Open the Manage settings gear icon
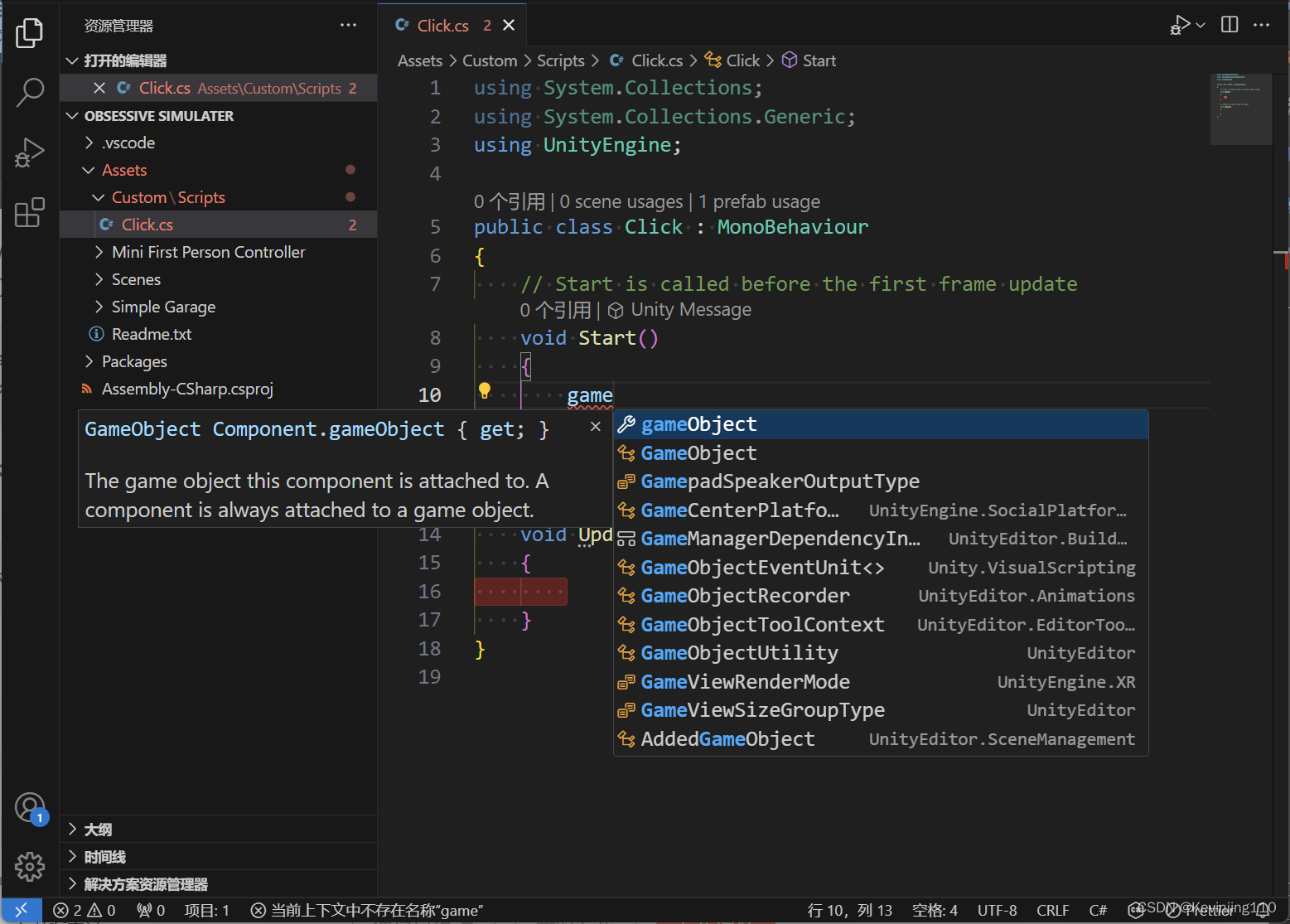This screenshot has height=924, width=1290. [x=30, y=866]
